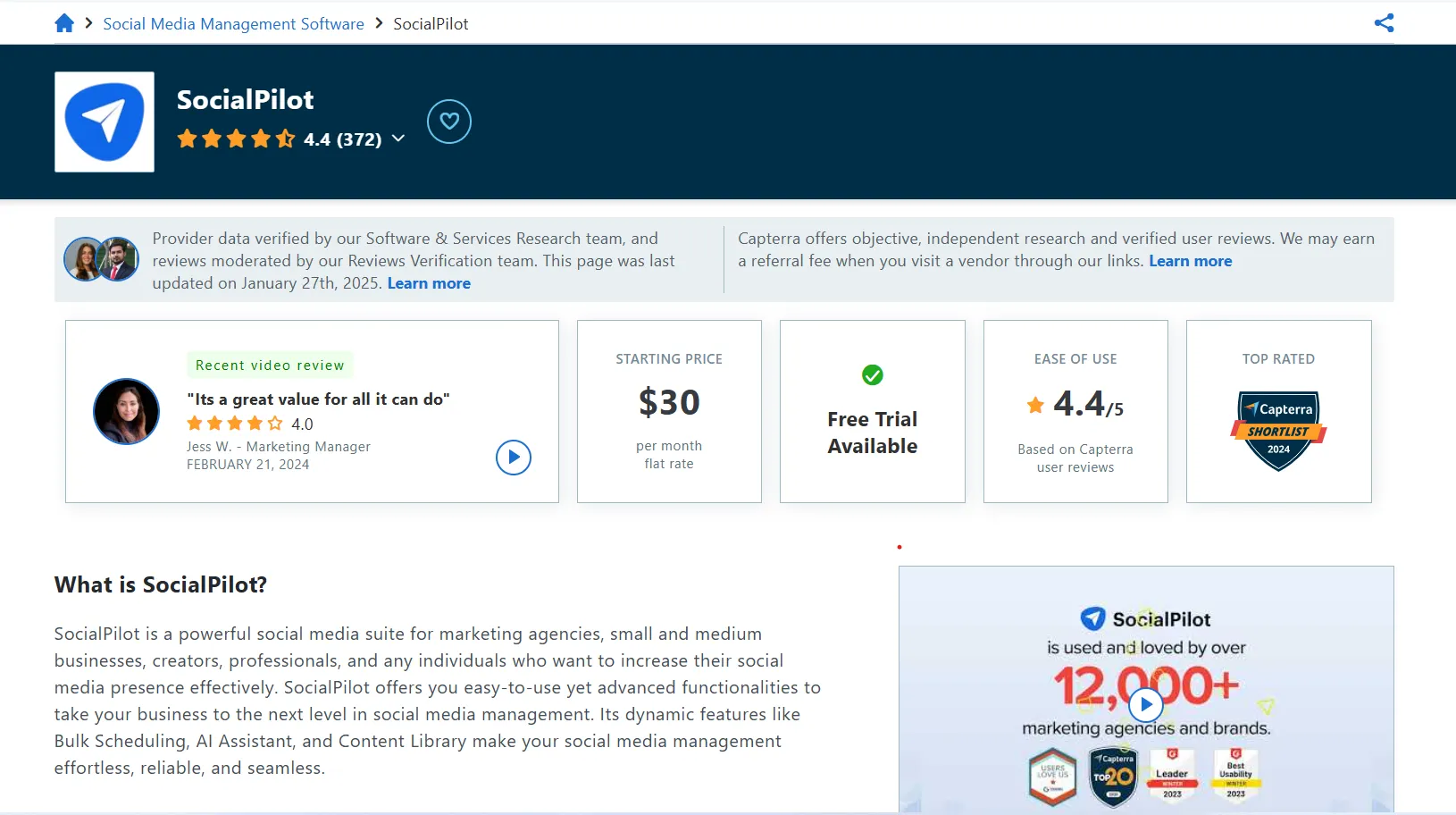Click Learn more about page verification

click(x=429, y=282)
